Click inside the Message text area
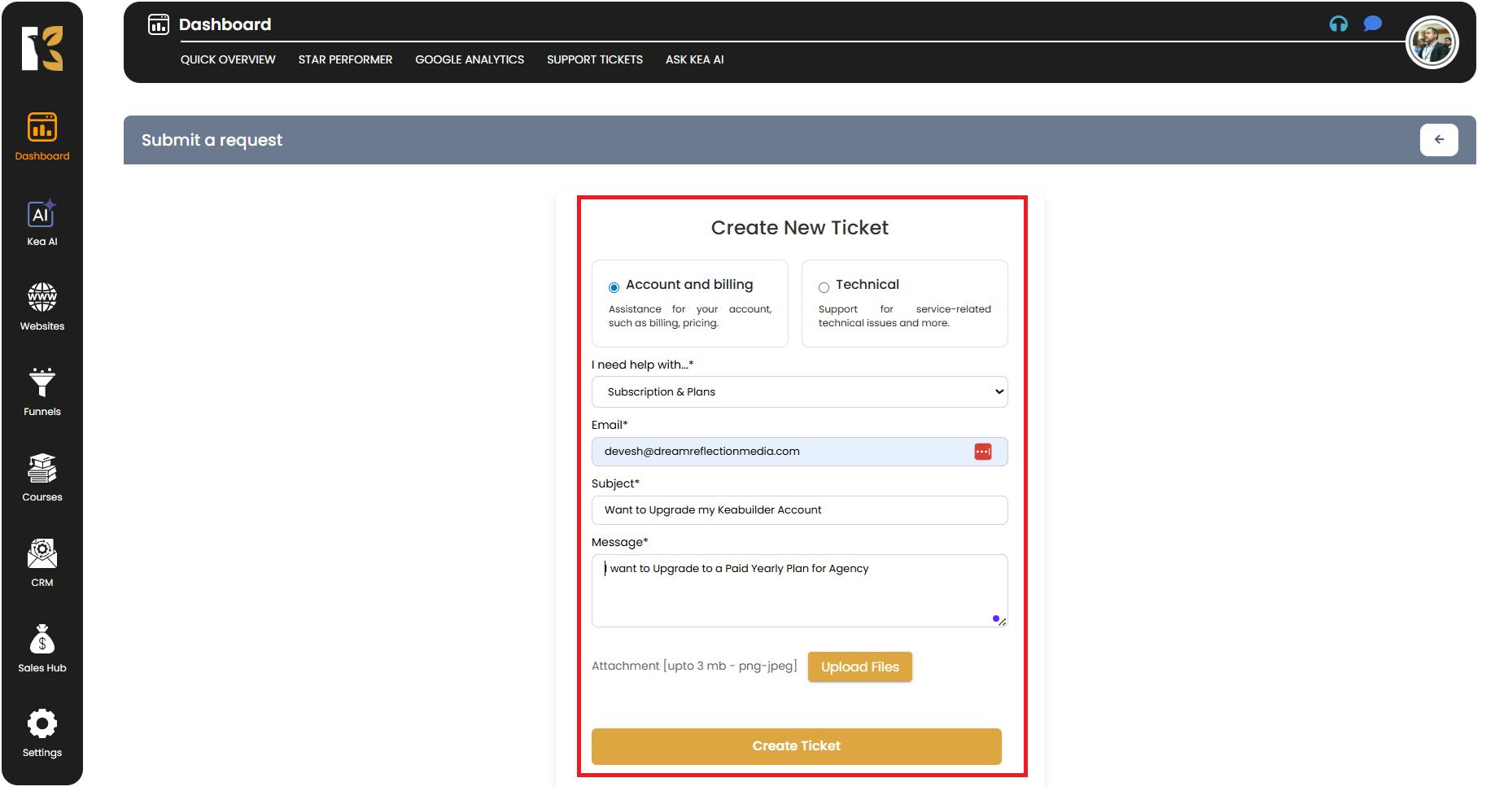The image size is (1512, 791). click(799, 594)
